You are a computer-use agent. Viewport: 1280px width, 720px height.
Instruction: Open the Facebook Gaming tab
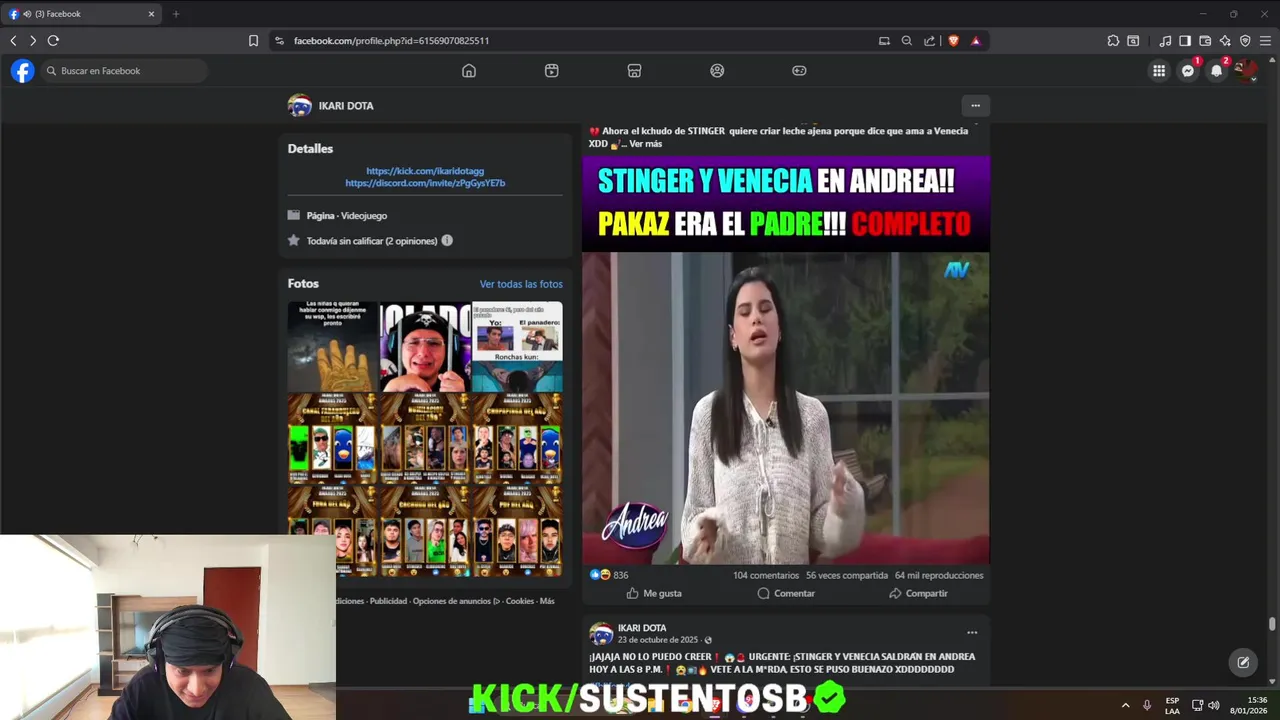[x=799, y=71]
